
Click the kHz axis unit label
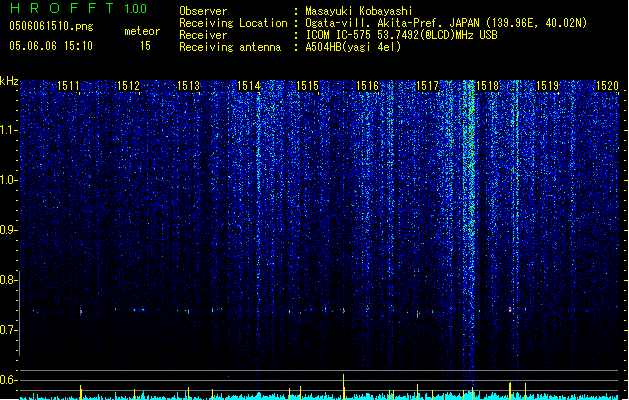coord(9,81)
